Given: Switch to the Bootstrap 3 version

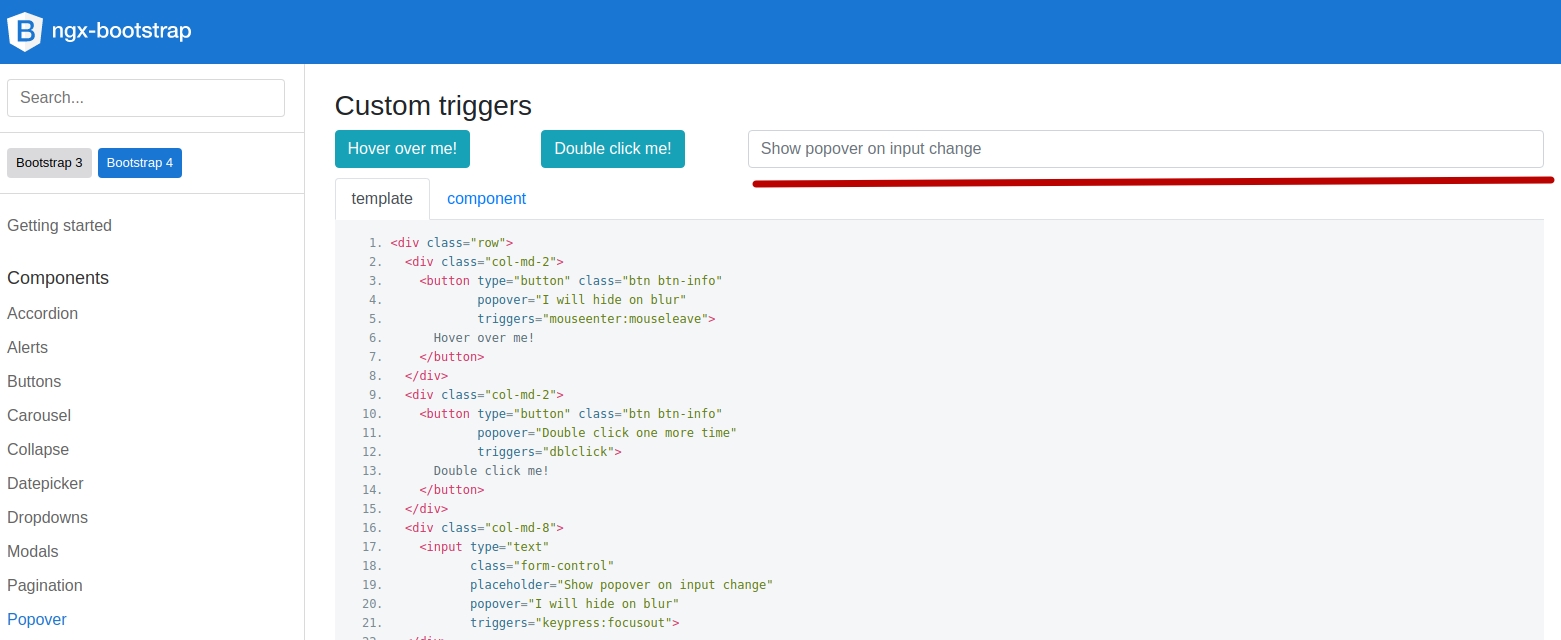Looking at the screenshot, I should click(x=48, y=162).
